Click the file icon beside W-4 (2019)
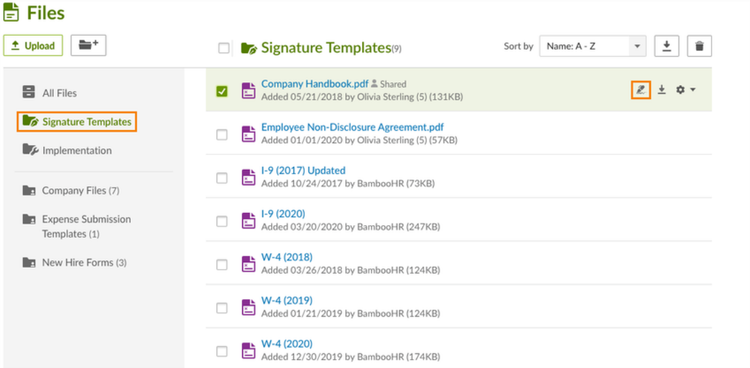The height and width of the screenshot is (368, 750). point(248,308)
